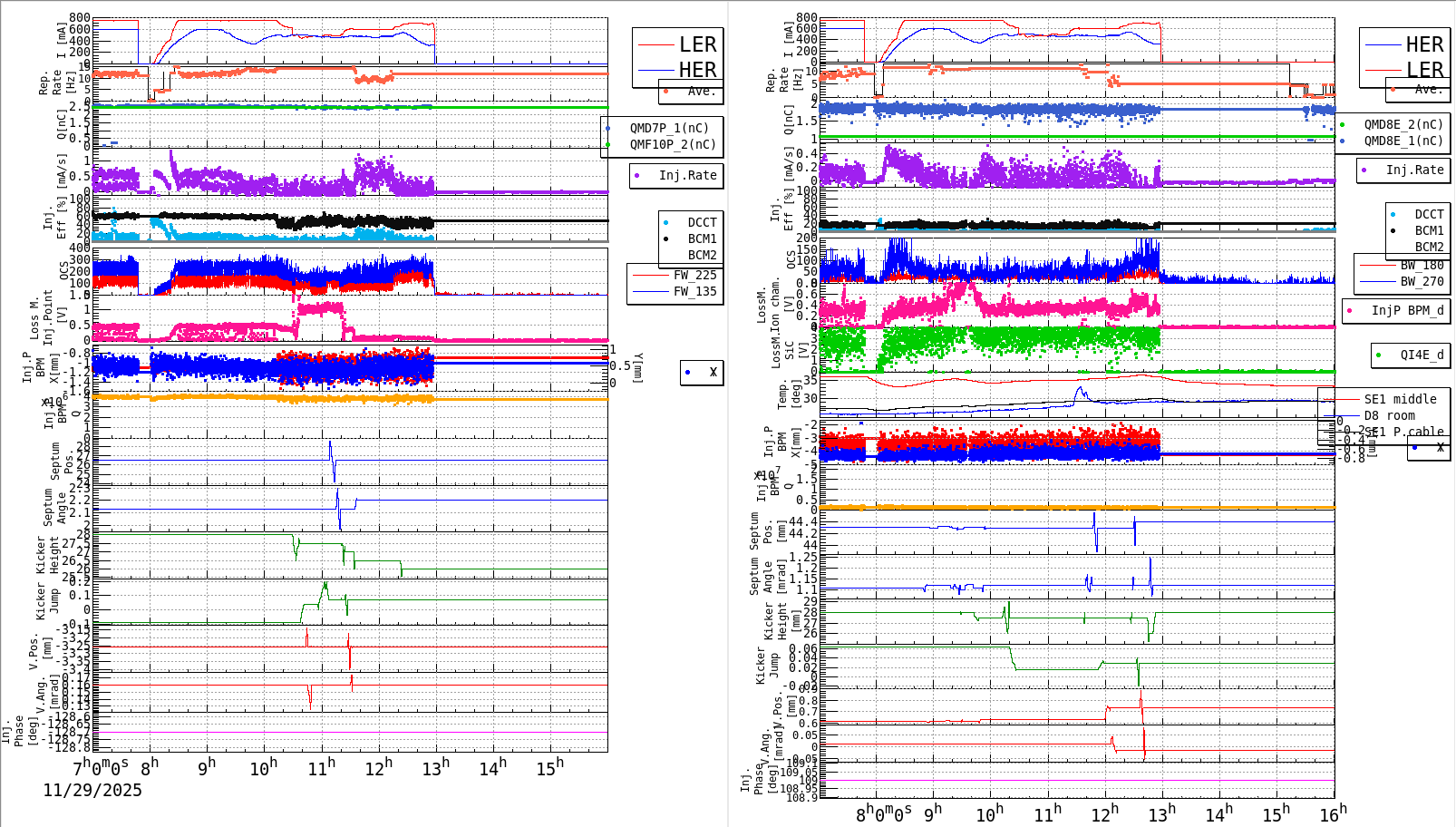Click the blue QMD8E_1 legend marker
1456x827 pixels.
tap(1344, 141)
